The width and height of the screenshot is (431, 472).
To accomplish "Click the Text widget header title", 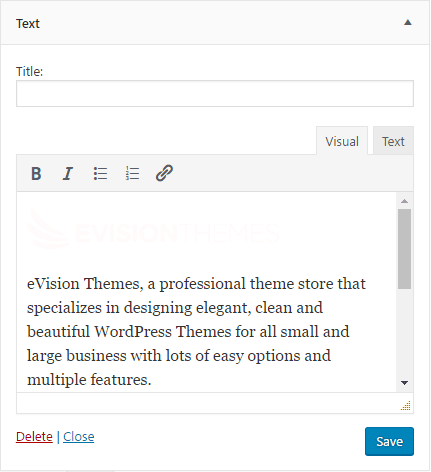I will [28, 24].
